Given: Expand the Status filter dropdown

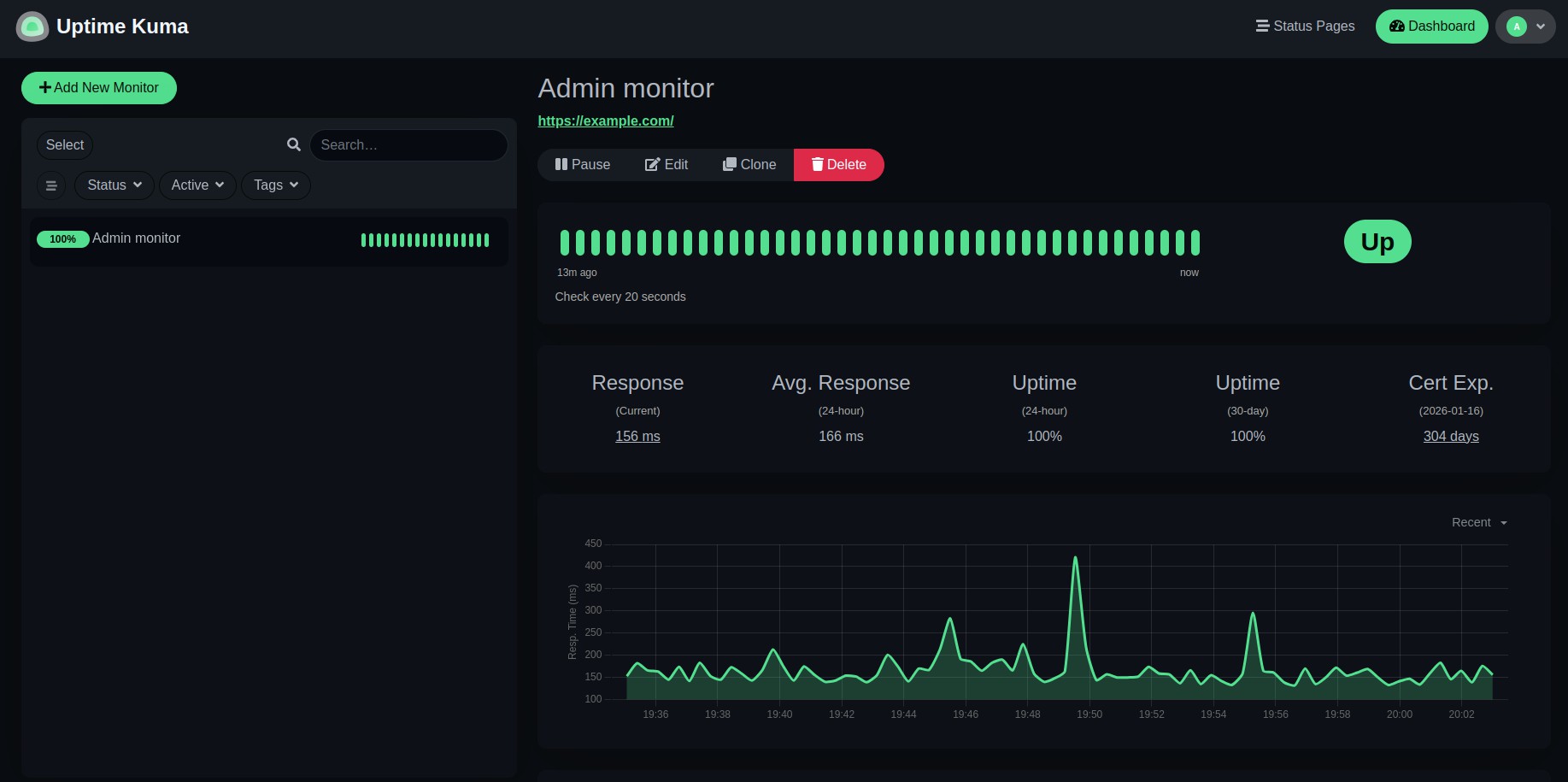Looking at the screenshot, I should click(115, 185).
